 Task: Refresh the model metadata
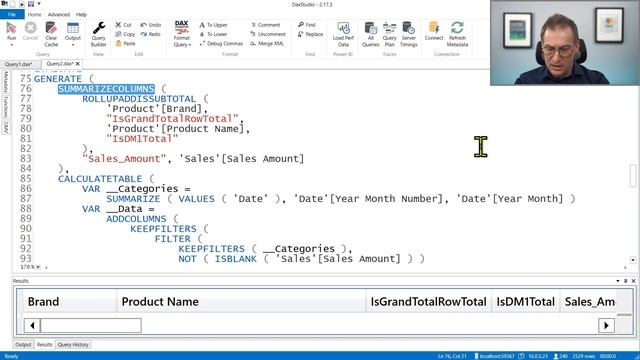click(457, 34)
